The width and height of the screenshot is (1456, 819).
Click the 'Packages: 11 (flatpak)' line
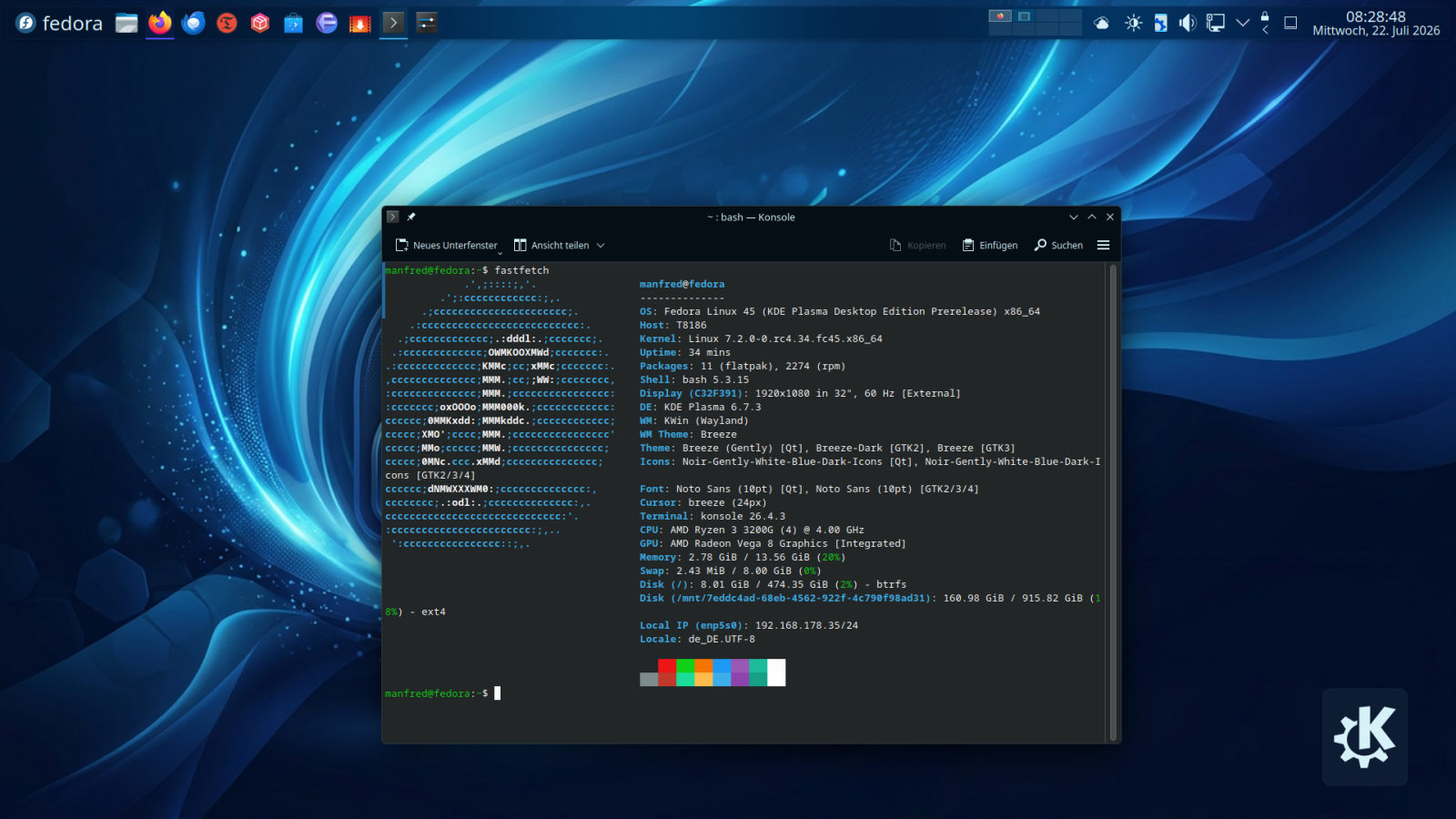pyautogui.click(x=743, y=366)
